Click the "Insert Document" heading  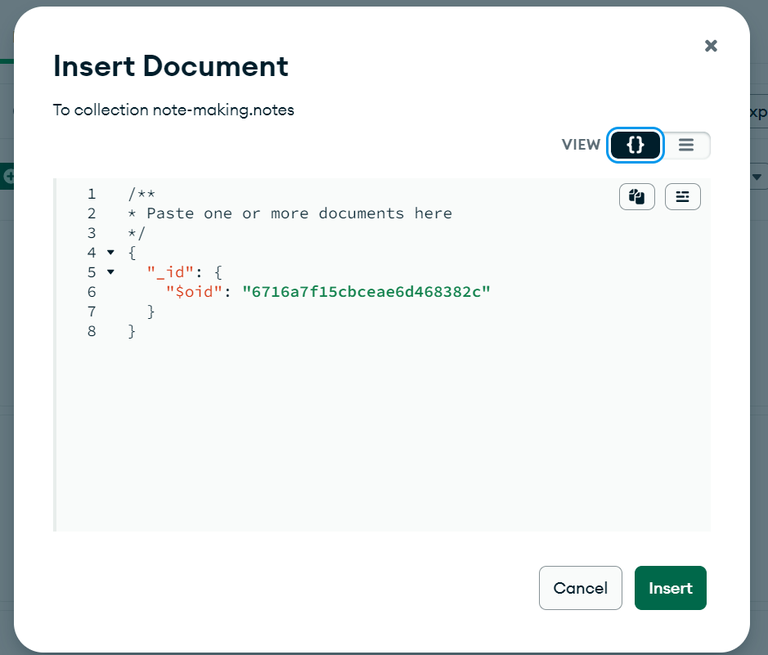(171, 66)
